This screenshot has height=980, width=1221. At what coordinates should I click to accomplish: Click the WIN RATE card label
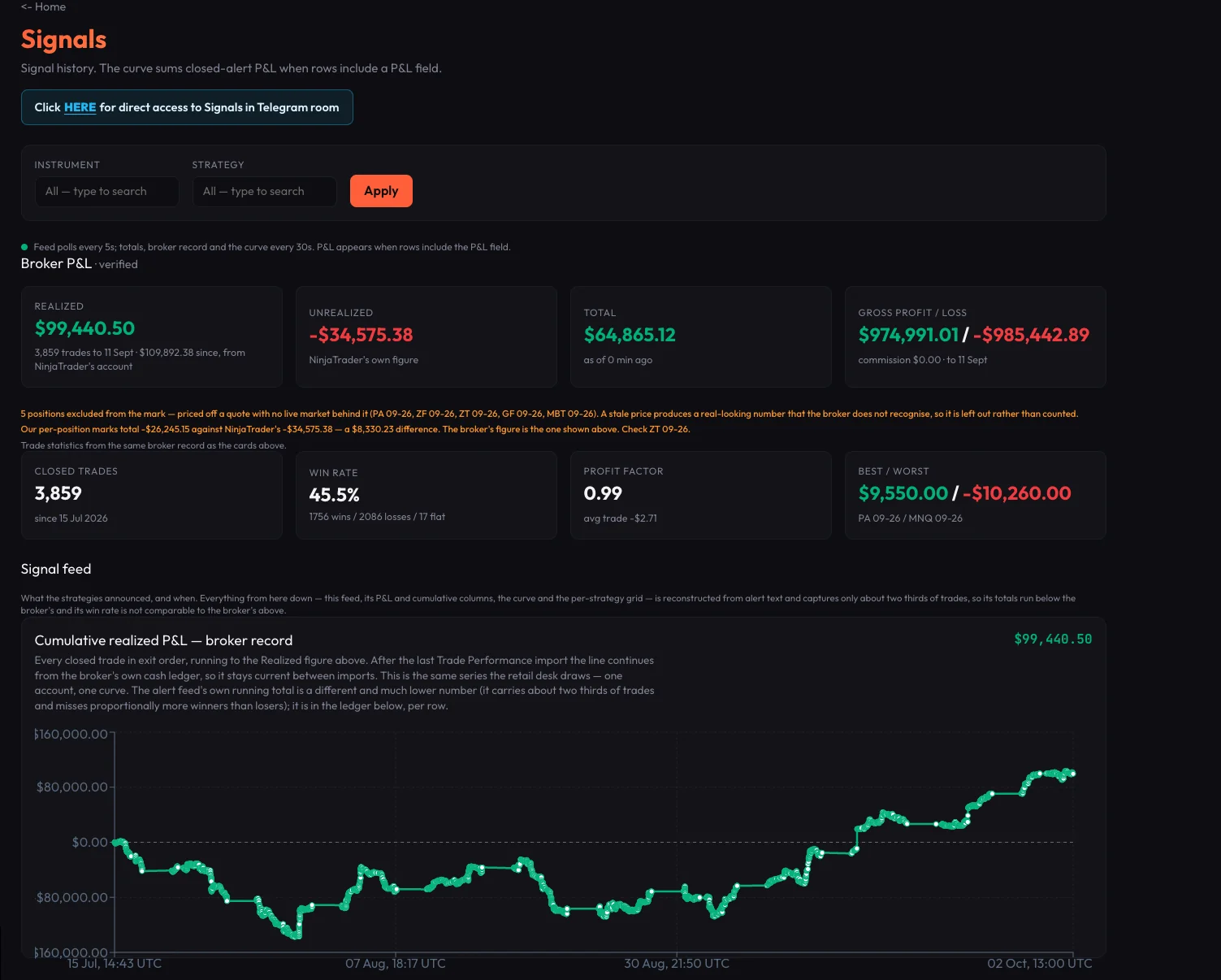click(x=334, y=473)
